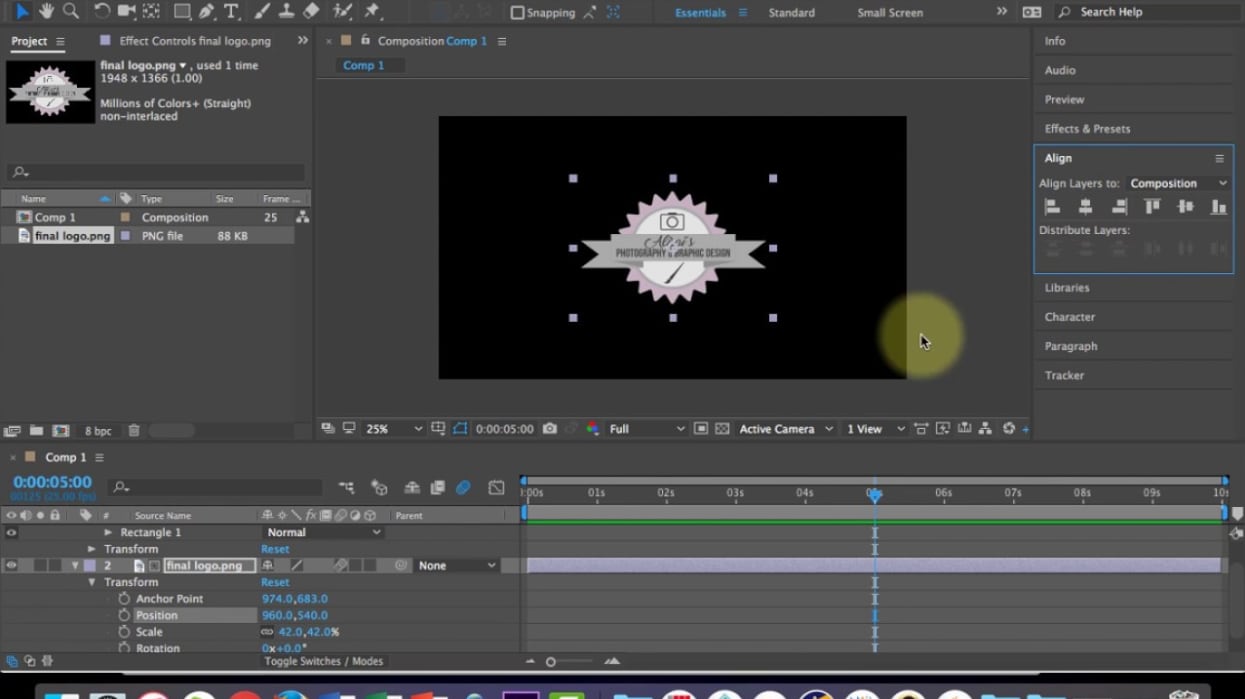Screen dimensions: 1245x699
Task: Click Align Right icon in Align panel
Action: point(1119,207)
